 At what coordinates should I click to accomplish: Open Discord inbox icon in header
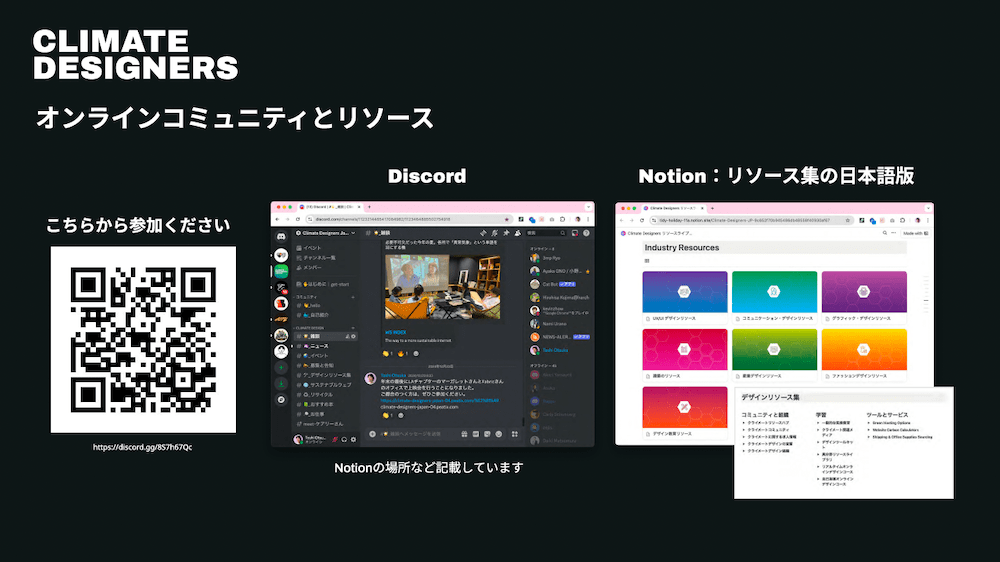pos(575,233)
